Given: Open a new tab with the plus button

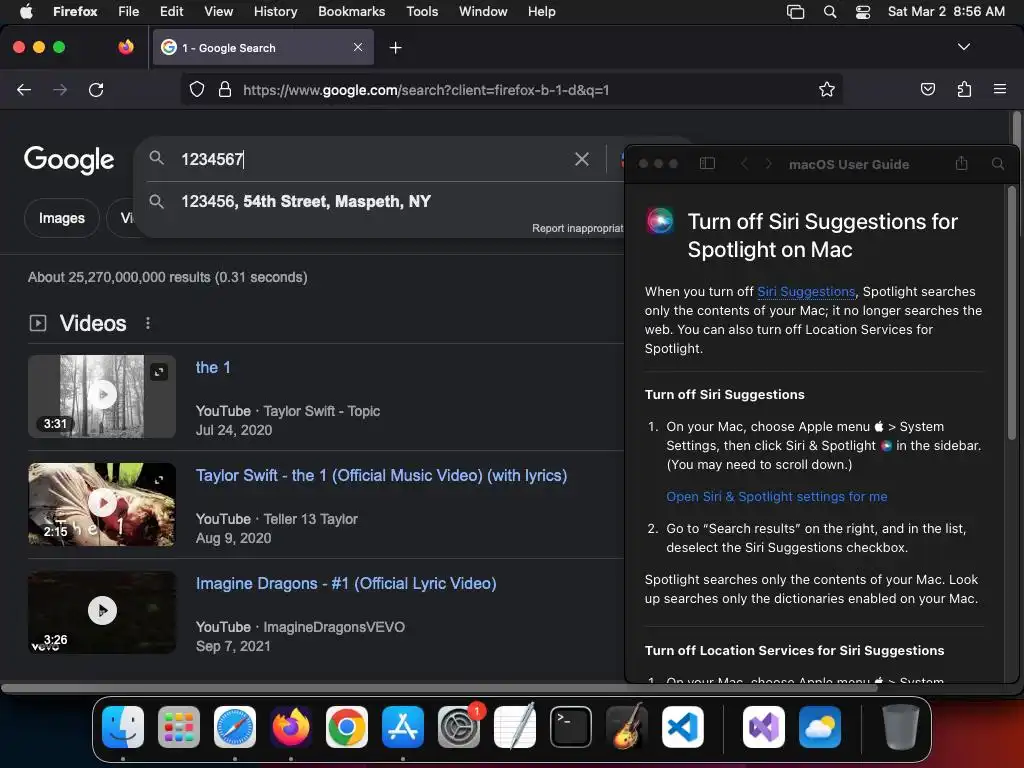Looking at the screenshot, I should [395, 48].
